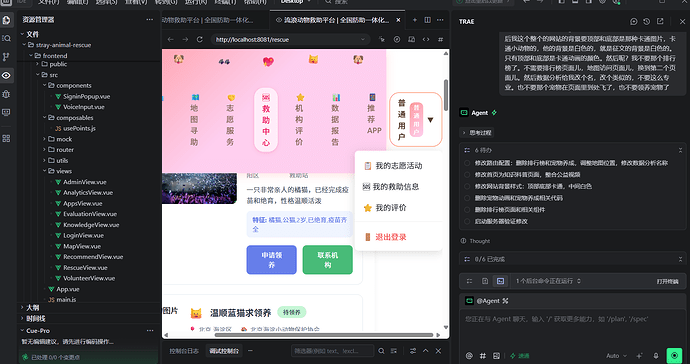
Task: Select 我的志愿活动 menu entry
Action: click(398, 166)
